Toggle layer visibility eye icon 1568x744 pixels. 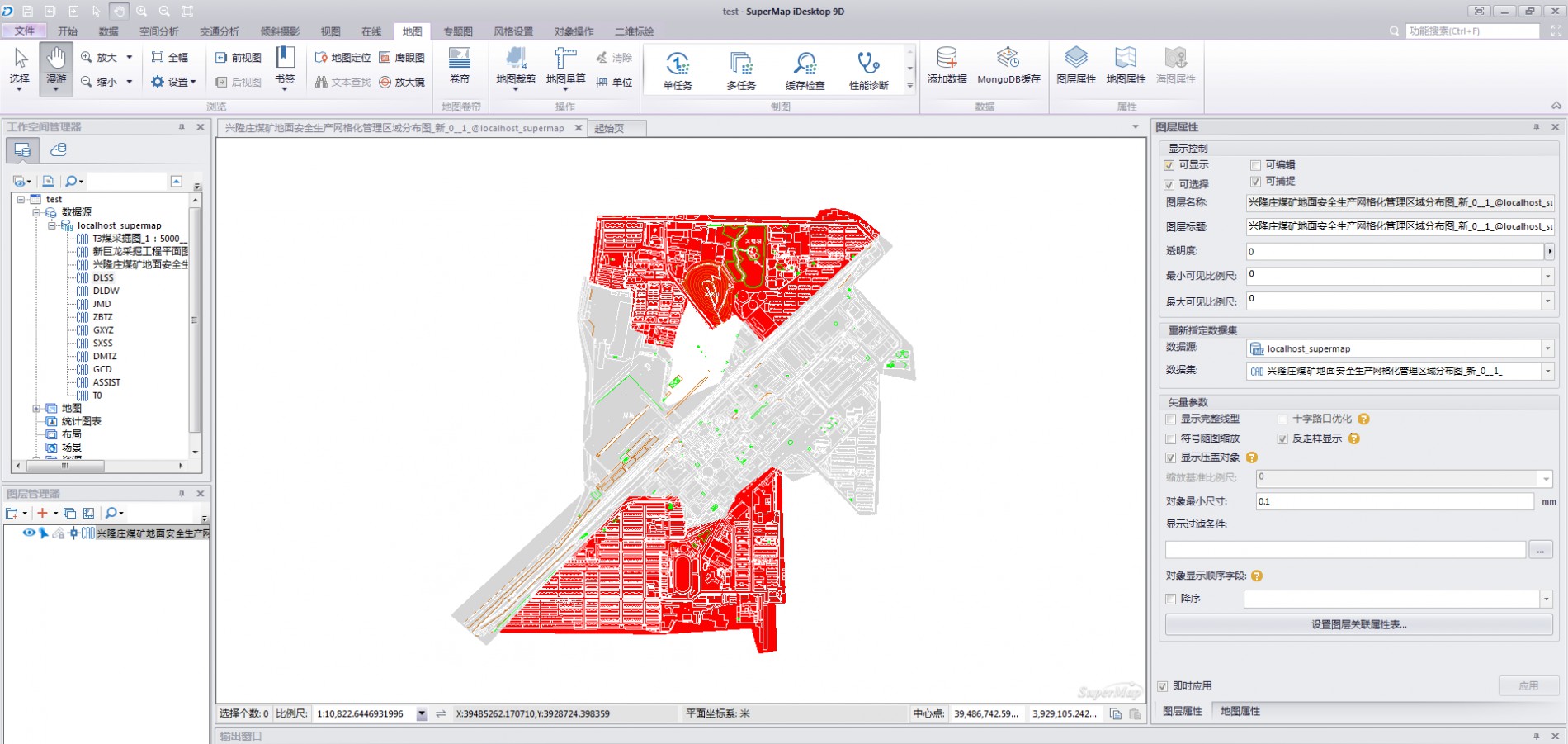(29, 533)
